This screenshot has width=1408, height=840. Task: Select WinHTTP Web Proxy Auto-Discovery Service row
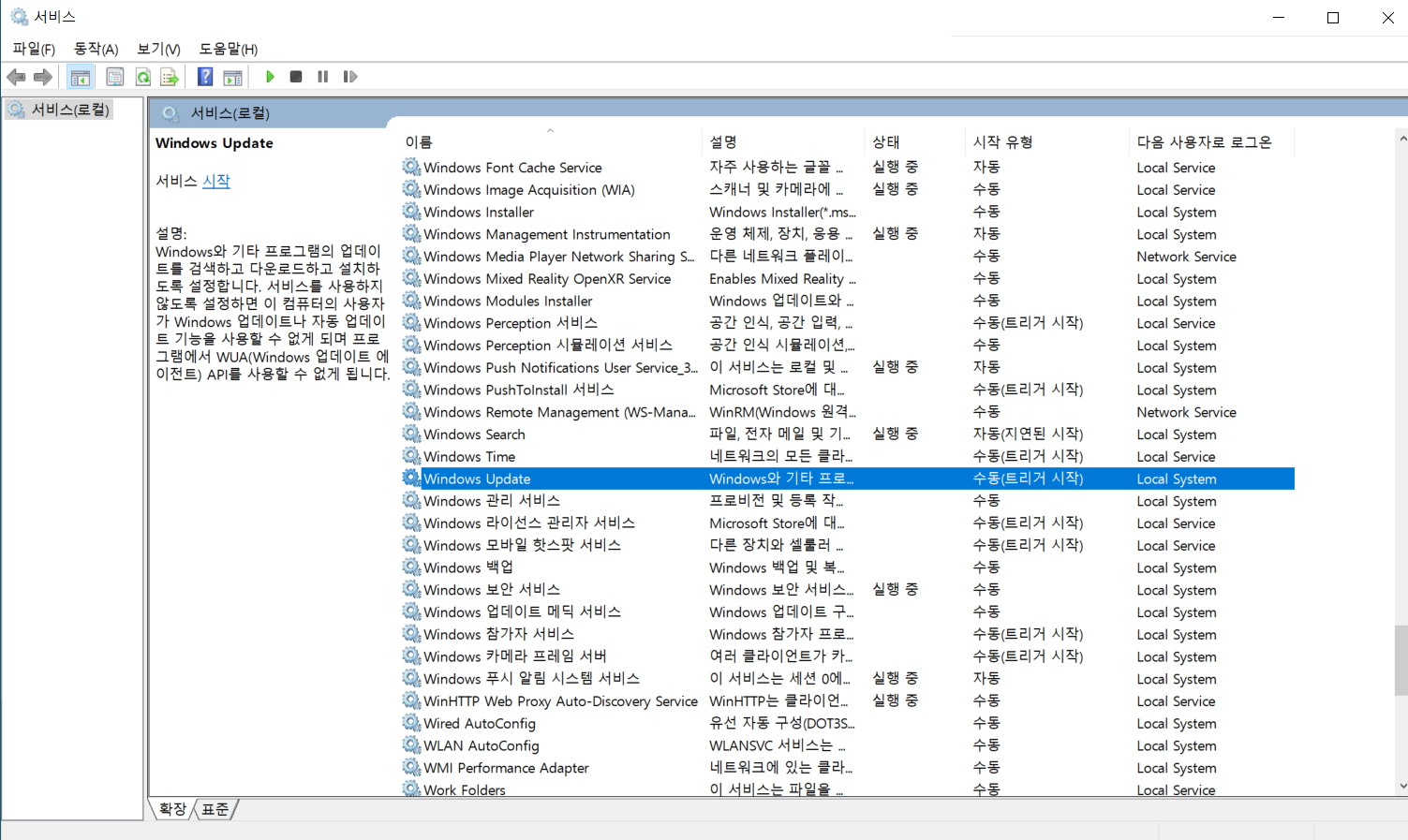pos(848,700)
